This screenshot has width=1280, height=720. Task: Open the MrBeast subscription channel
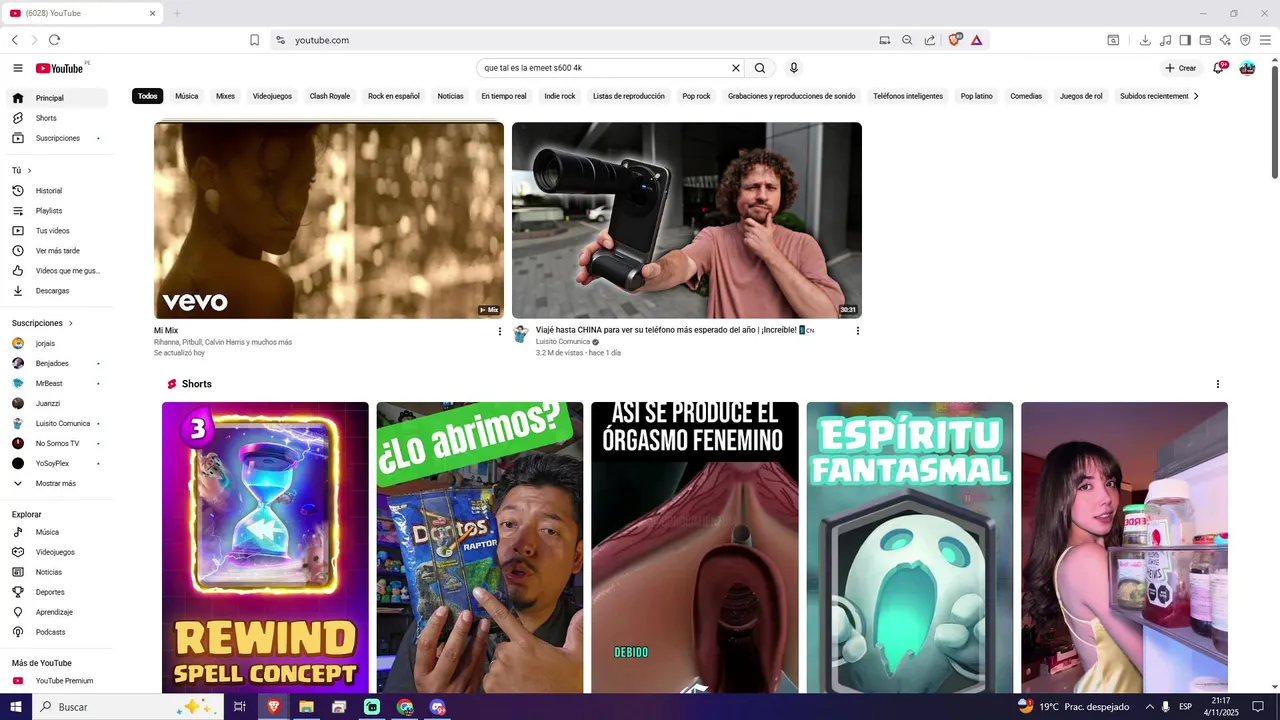58,383
